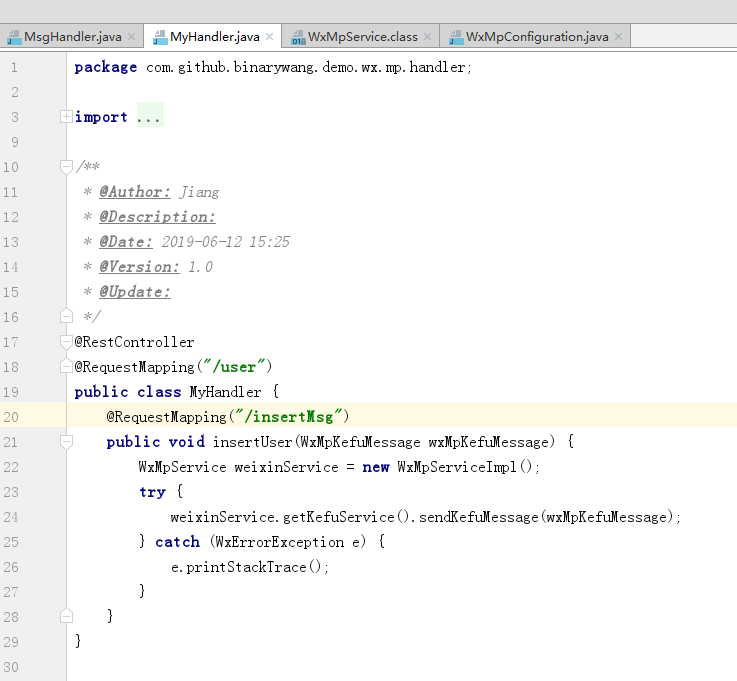Viewport: 737px width, 681px height.
Task: Click the insertUser method name
Action: pyautogui.click(x=253, y=442)
